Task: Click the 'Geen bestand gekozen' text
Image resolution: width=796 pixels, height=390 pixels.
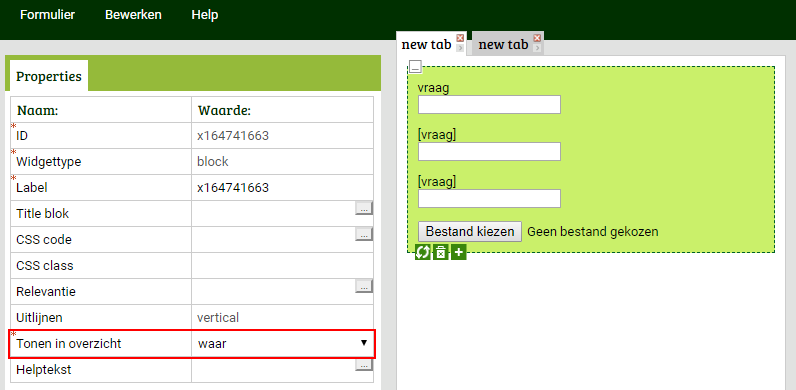Action: pyautogui.click(x=593, y=232)
